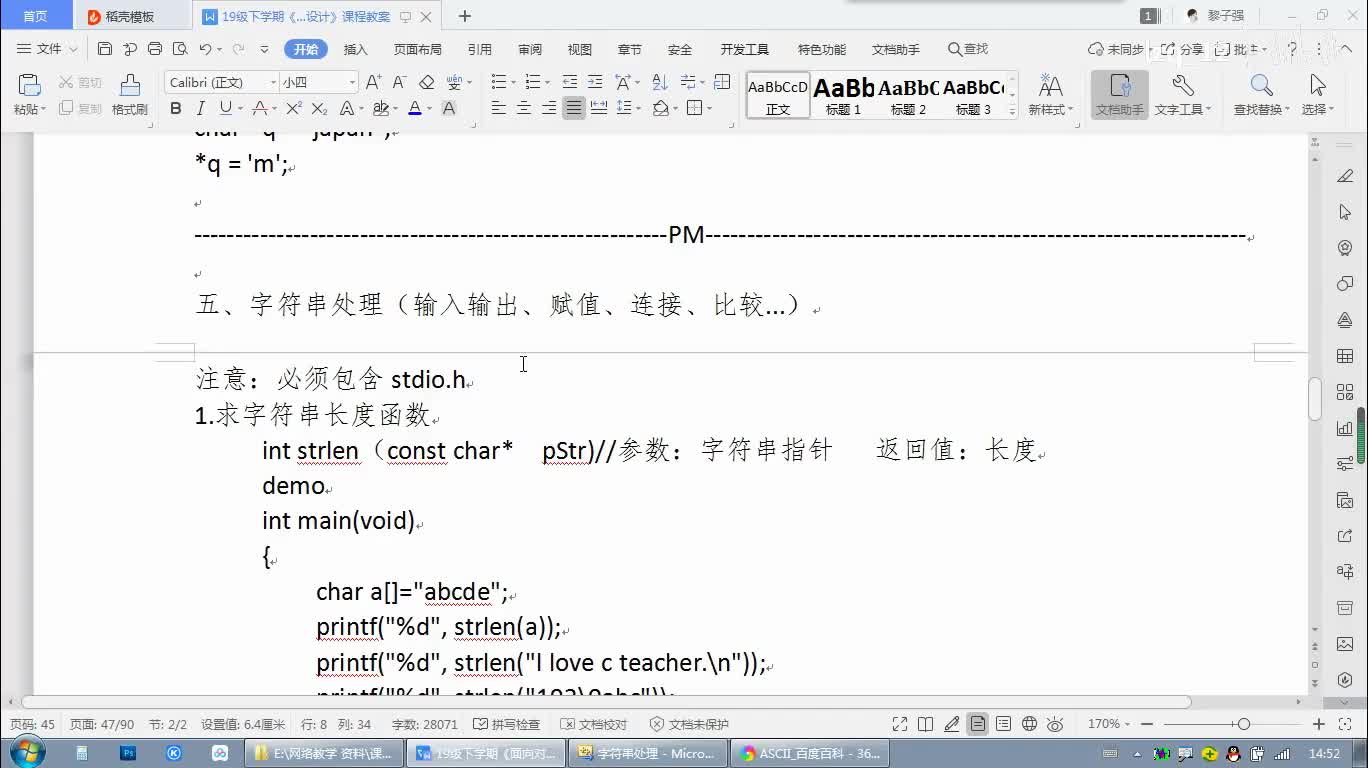Click the 查找替换 magnifier icon
Screen dimensions: 1368x768
click(x=1261, y=93)
